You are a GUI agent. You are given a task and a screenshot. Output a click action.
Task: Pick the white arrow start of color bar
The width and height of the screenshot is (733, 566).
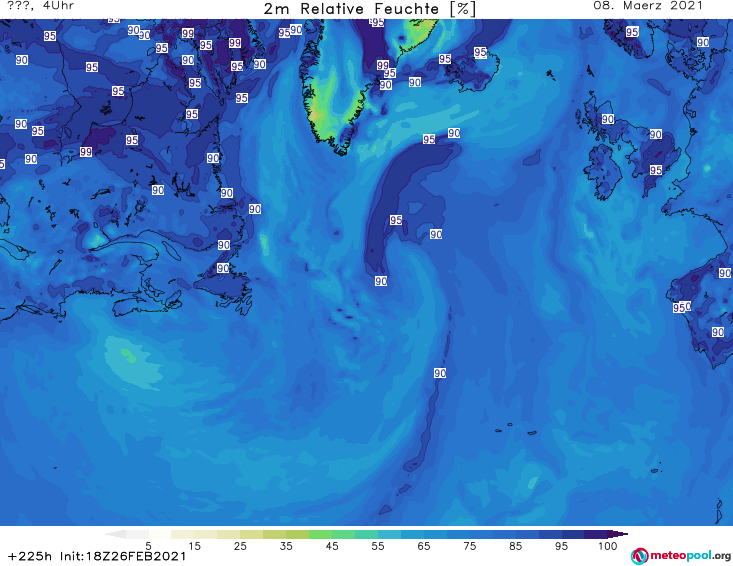point(115,534)
